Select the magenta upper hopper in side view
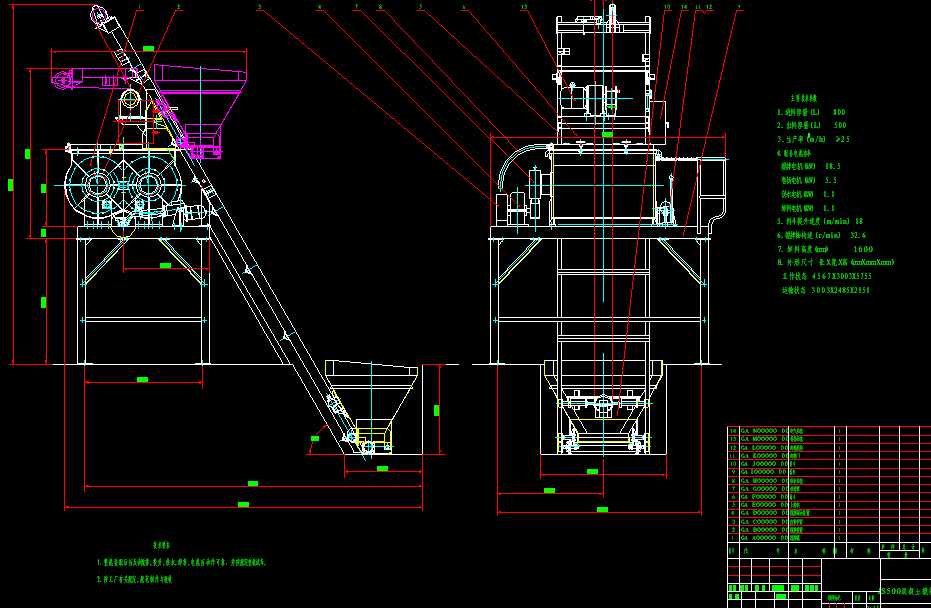This screenshot has height=608, width=931. coord(199,110)
